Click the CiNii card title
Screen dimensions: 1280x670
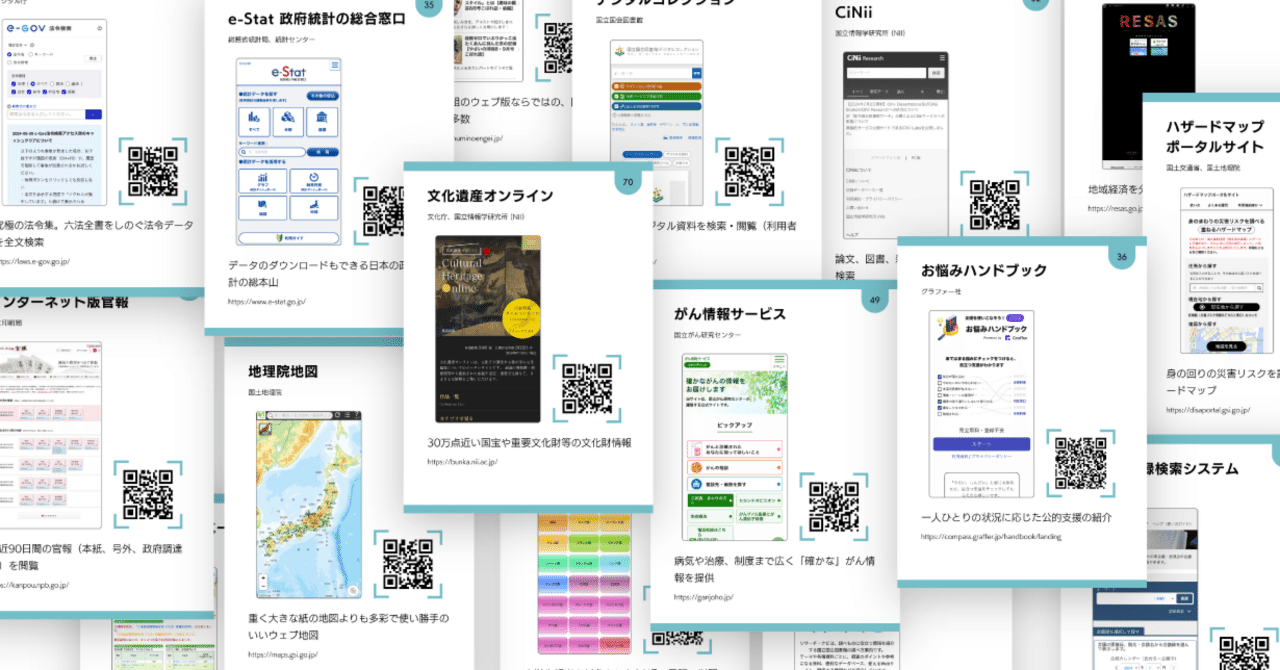(853, 12)
